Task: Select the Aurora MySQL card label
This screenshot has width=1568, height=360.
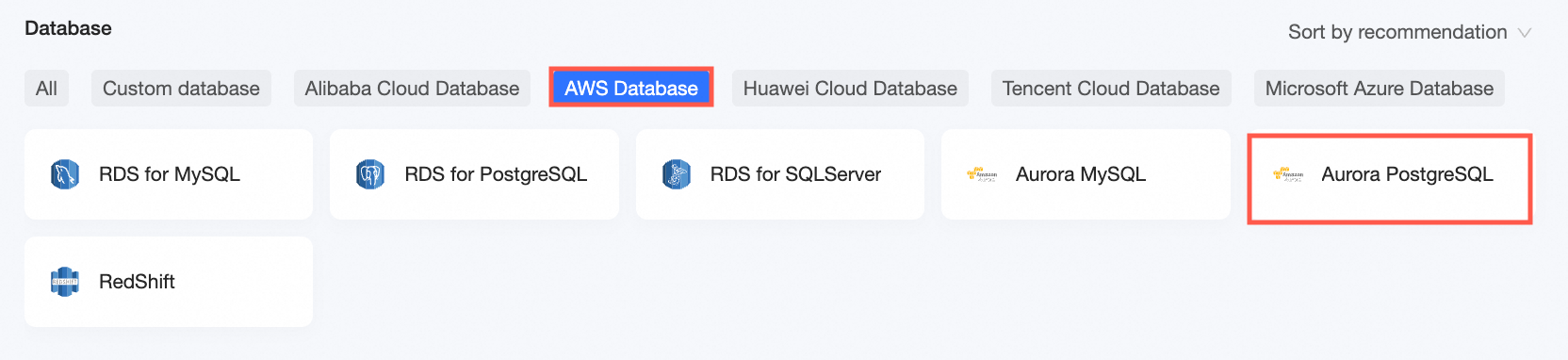Action: click(1081, 174)
